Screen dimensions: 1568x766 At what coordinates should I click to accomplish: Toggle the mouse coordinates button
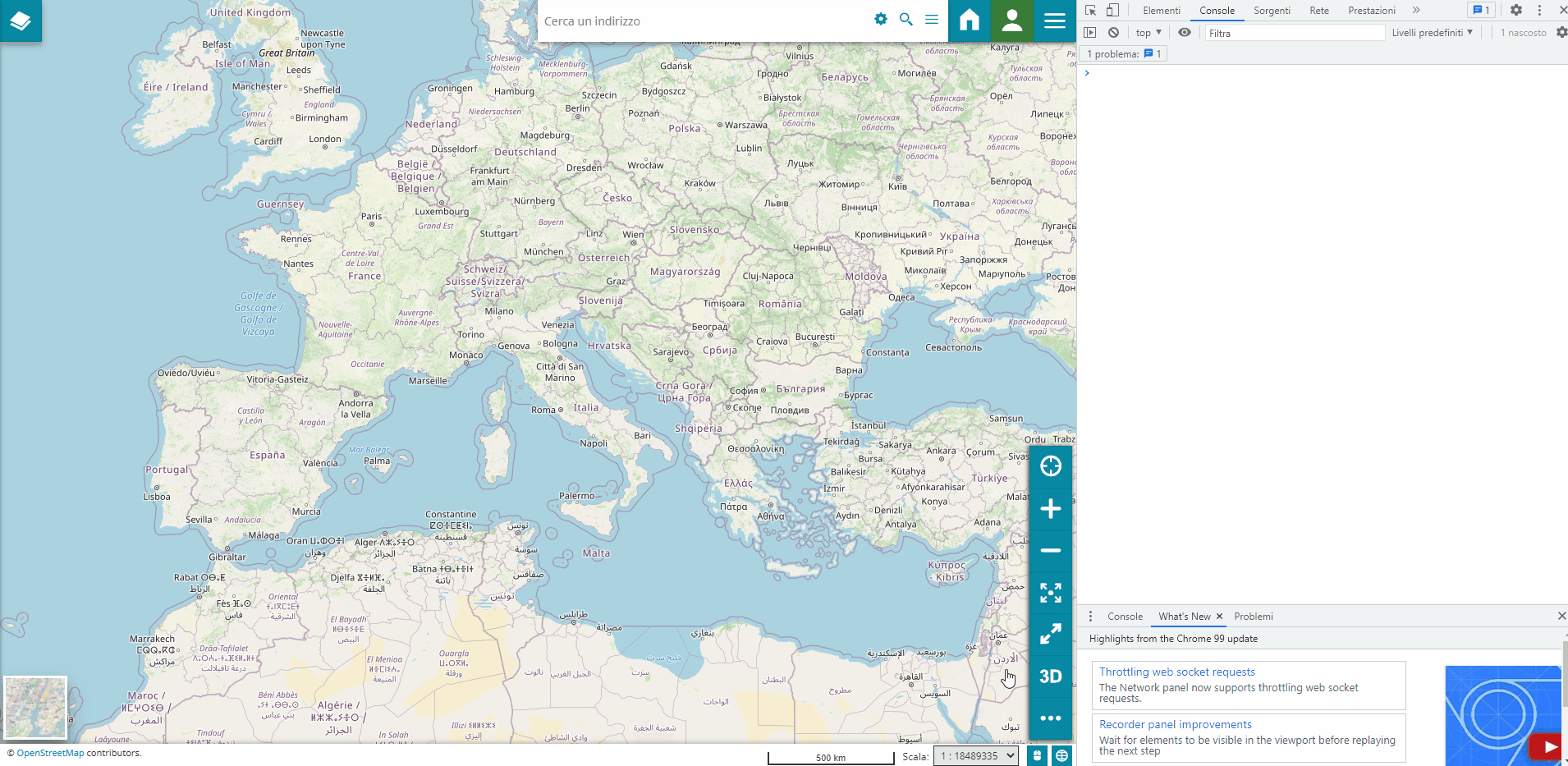pyautogui.click(x=1037, y=755)
